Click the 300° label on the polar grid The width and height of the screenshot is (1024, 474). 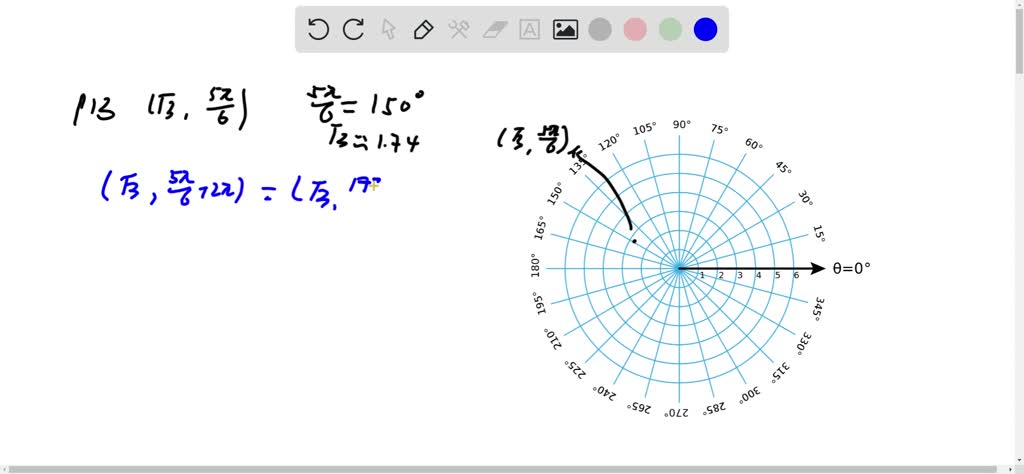(751, 395)
